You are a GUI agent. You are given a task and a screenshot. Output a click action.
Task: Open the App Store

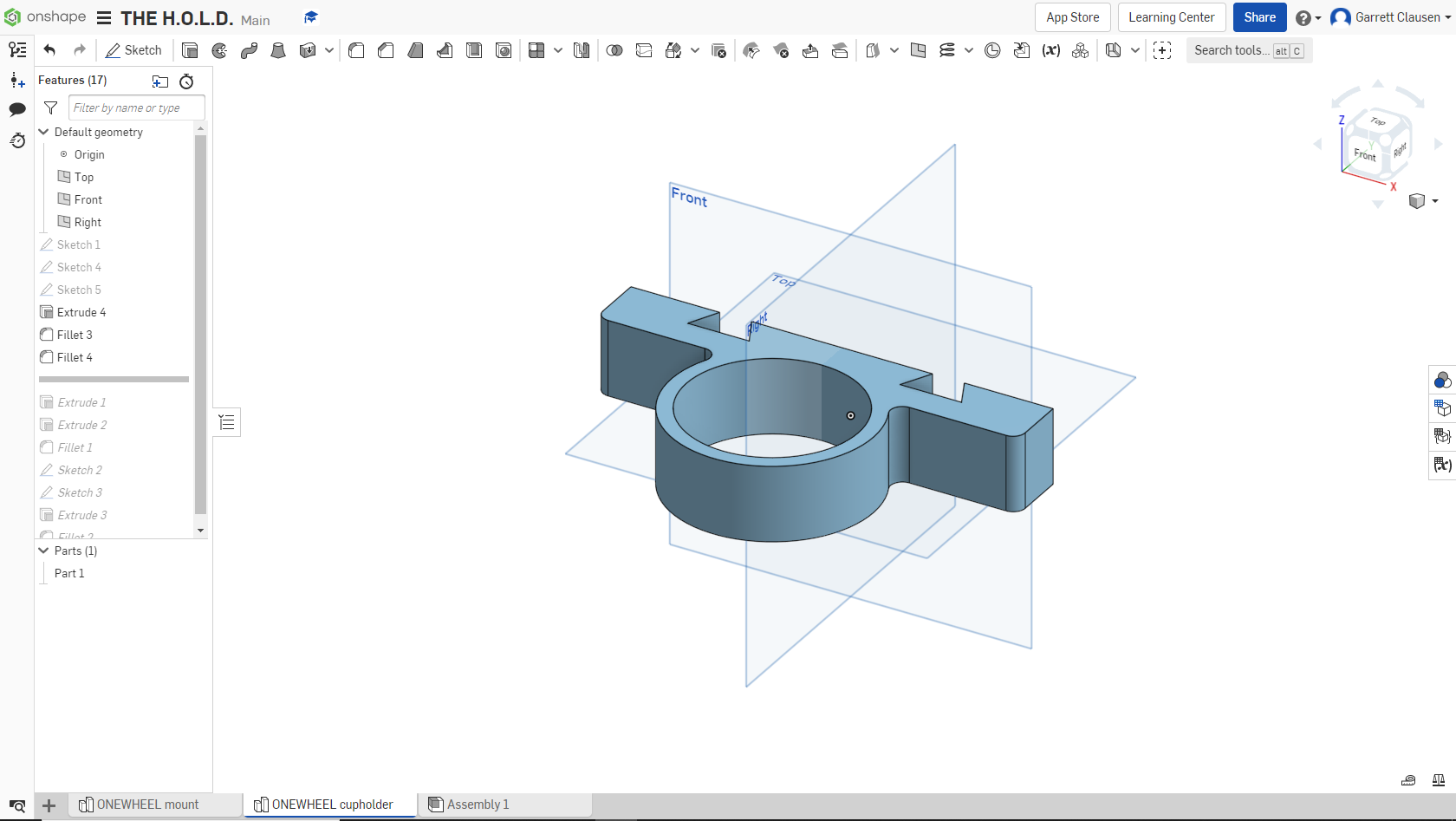point(1072,17)
